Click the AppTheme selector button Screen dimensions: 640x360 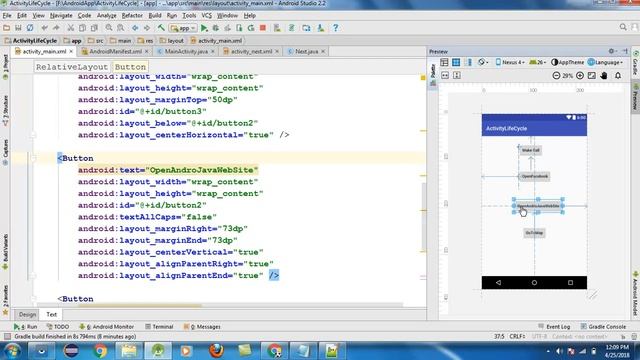click(x=568, y=62)
